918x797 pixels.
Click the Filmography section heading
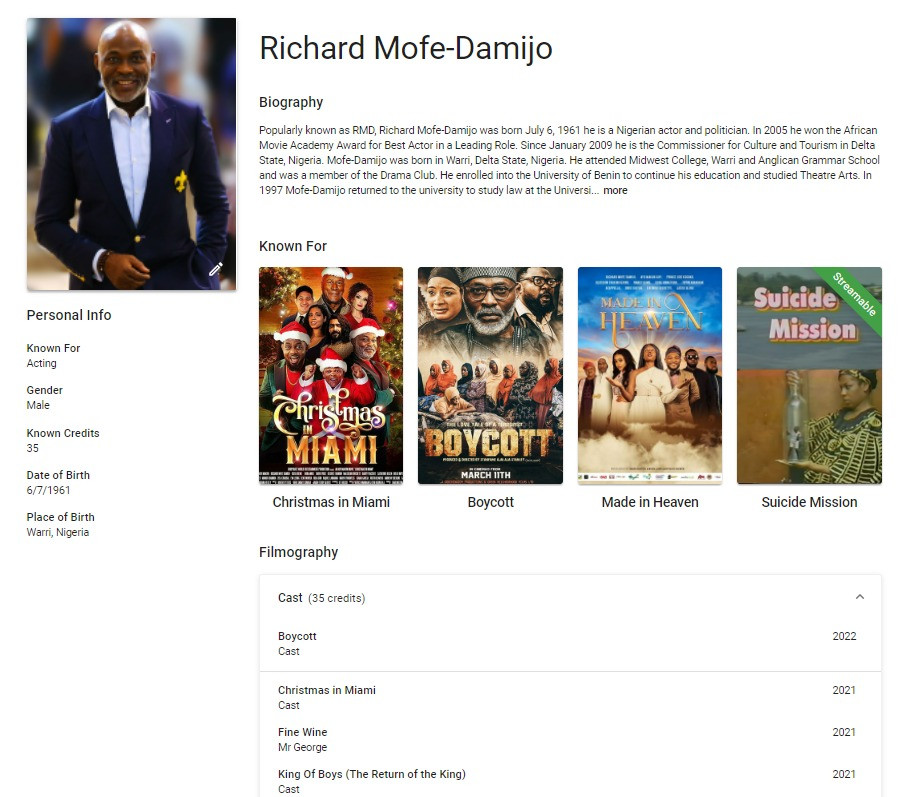pyautogui.click(x=299, y=552)
